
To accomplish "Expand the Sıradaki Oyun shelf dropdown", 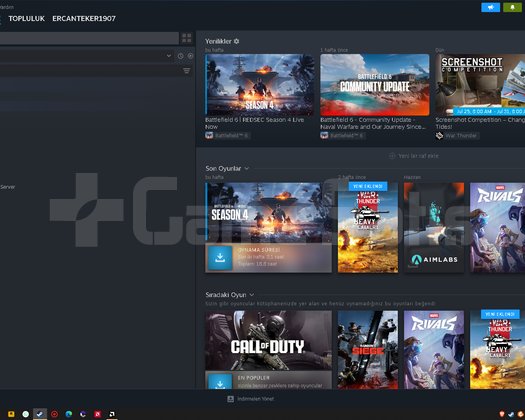I will coord(252,295).
